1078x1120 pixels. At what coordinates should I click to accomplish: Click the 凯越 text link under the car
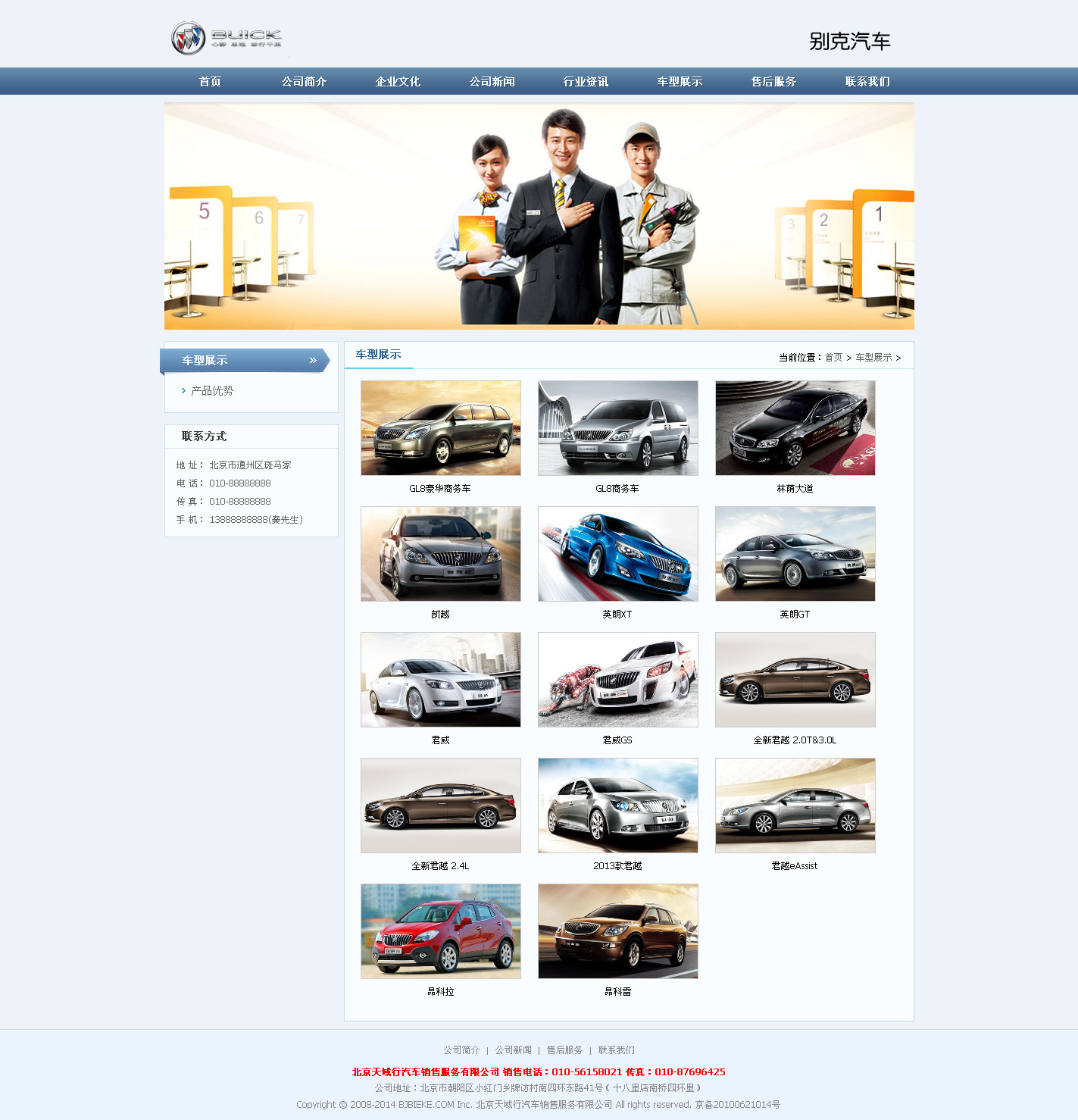[x=440, y=615]
